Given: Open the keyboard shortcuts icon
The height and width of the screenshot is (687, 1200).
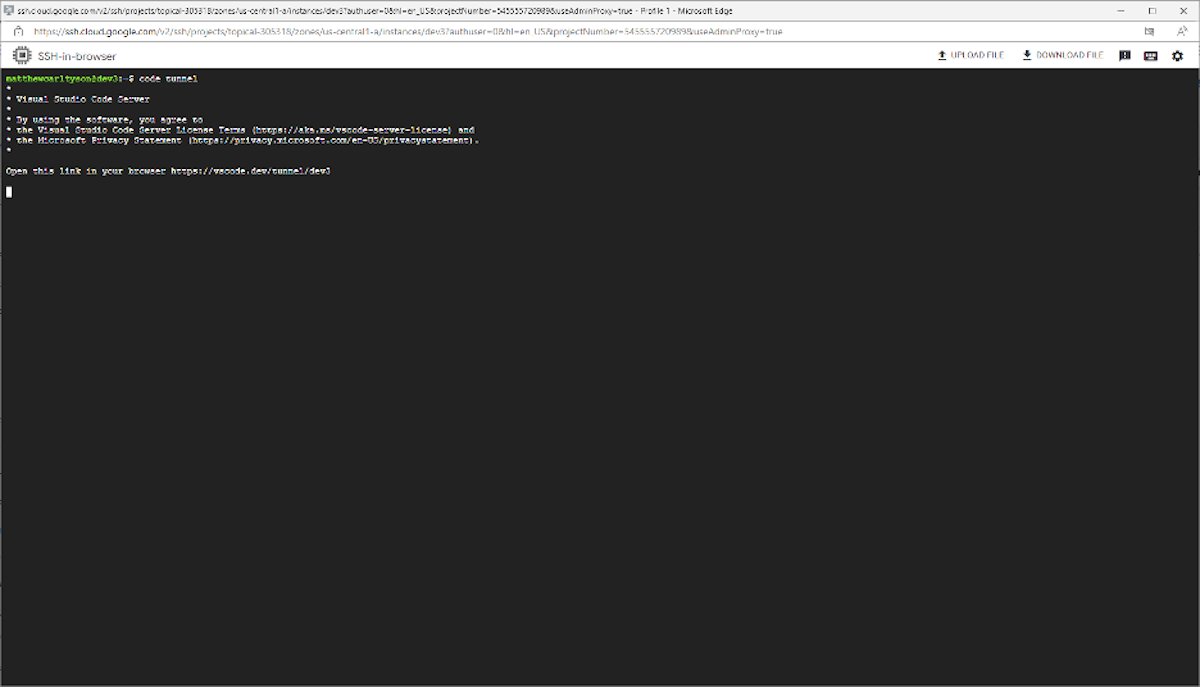Looking at the screenshot, I should click(1150, 56).
